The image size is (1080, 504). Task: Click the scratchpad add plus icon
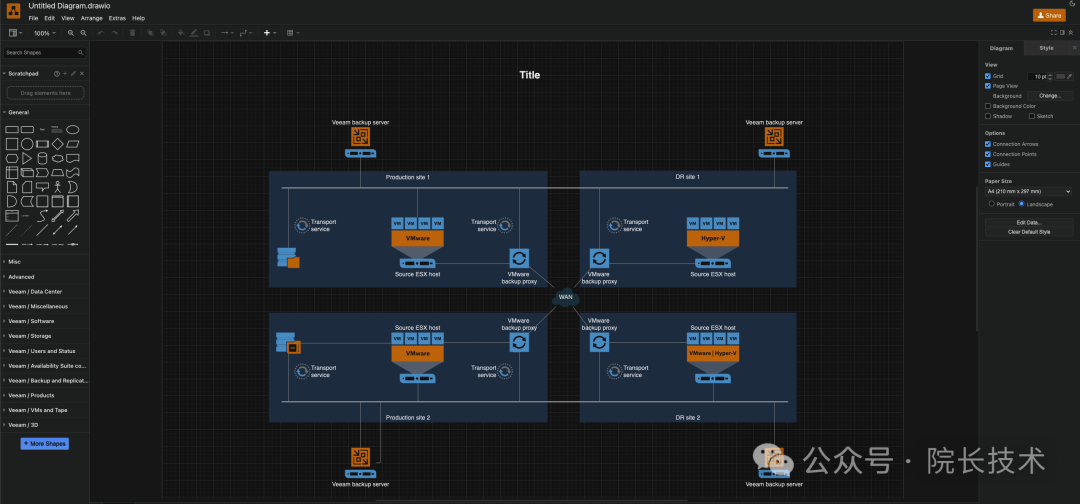(65, 73)
